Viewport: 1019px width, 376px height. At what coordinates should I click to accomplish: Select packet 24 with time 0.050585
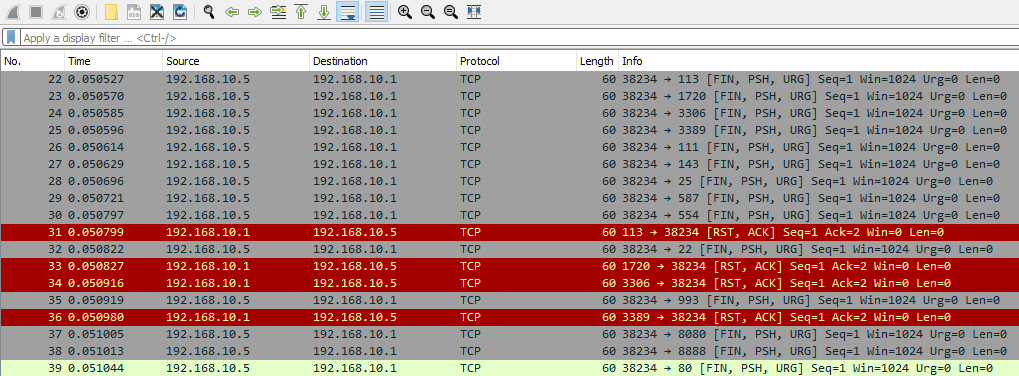coord(510,113)
